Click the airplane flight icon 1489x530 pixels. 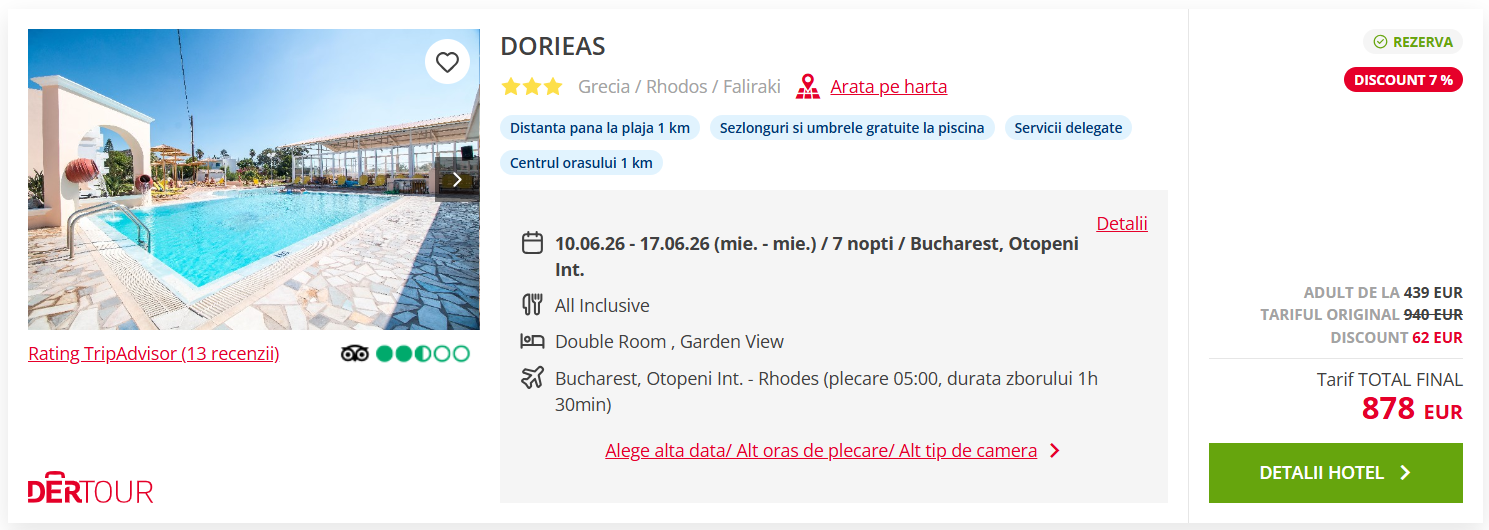532,378
